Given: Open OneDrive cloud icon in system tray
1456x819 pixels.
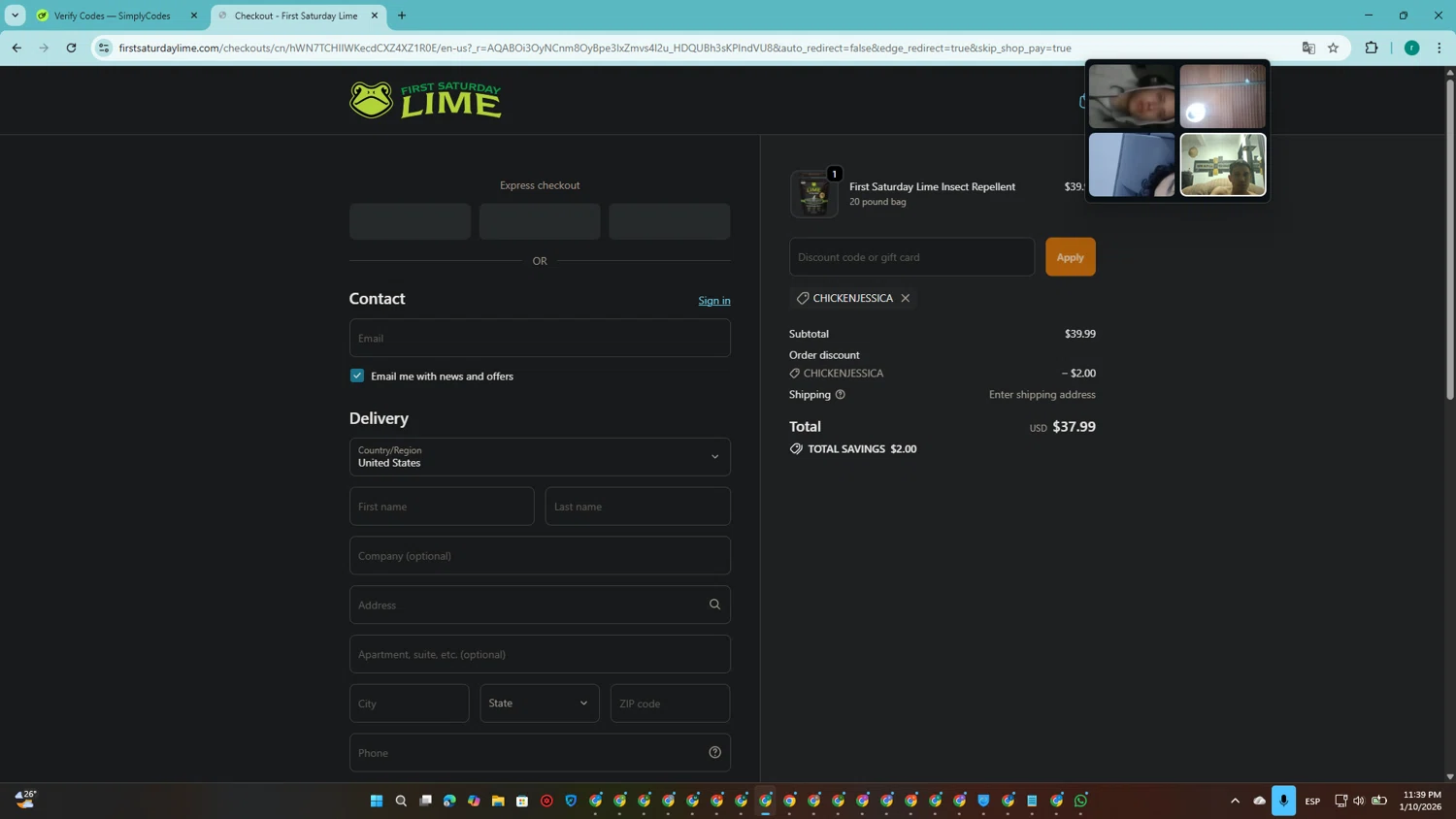Looking at the screenshot, I should click(x=1259, y=801).
